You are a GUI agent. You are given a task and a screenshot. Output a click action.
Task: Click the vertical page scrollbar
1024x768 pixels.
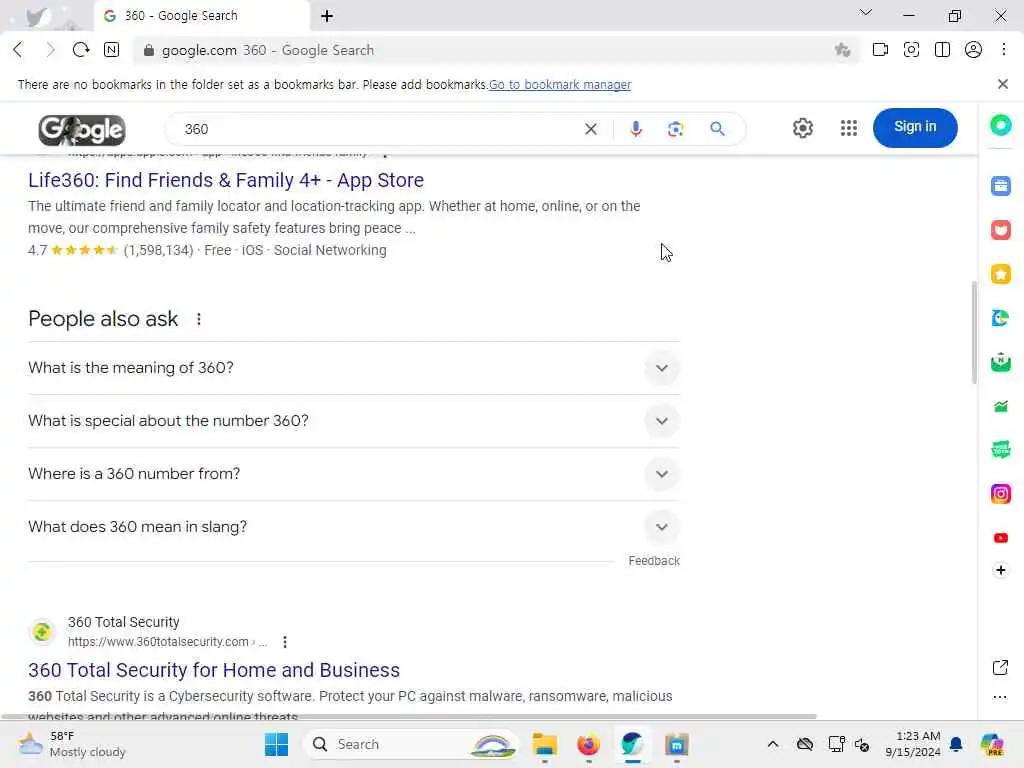point(974,332)
